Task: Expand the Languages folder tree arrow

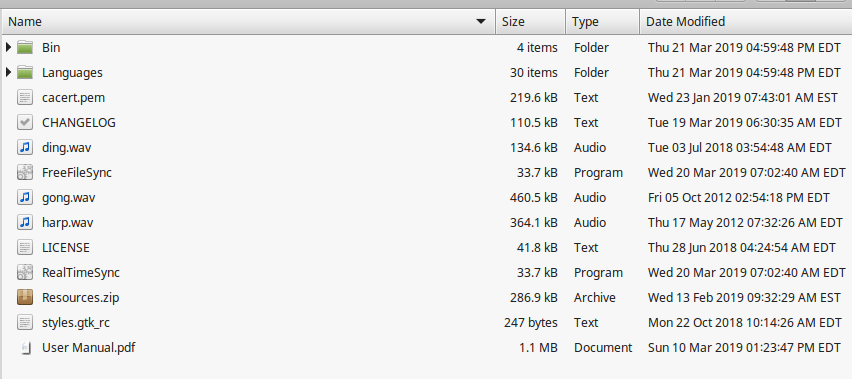Action: [8, 72]
